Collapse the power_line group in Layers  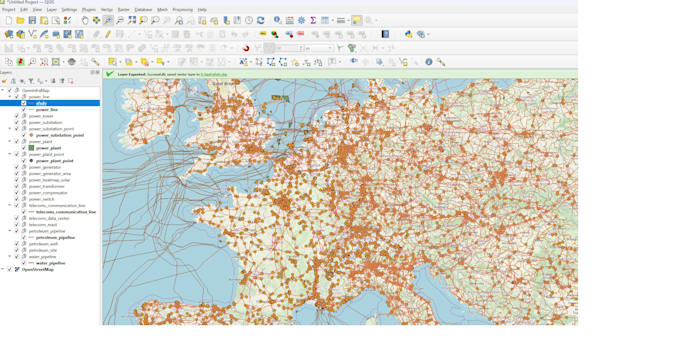coord(10,97)
